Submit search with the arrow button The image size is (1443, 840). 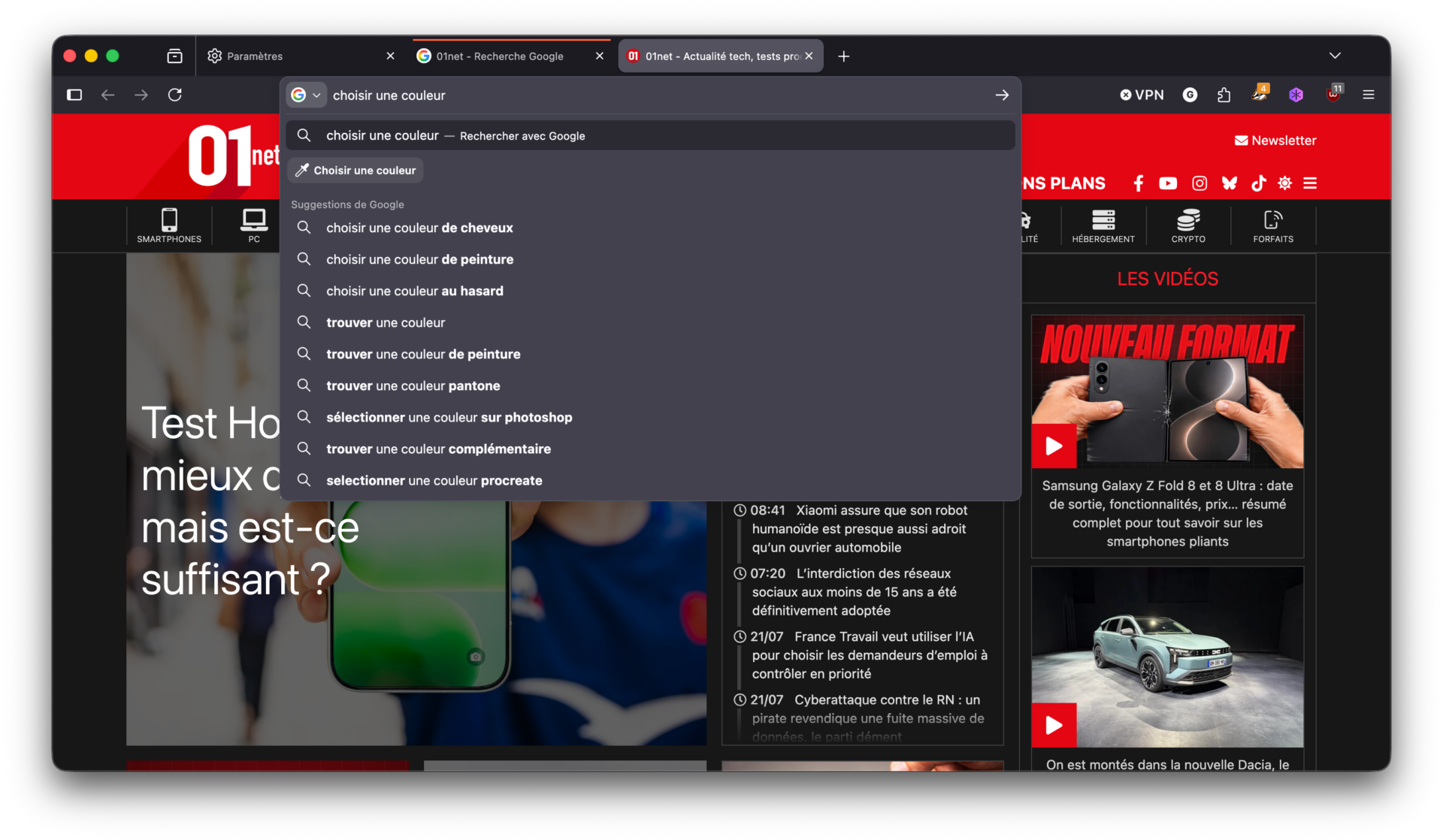tap(1002, 95)
